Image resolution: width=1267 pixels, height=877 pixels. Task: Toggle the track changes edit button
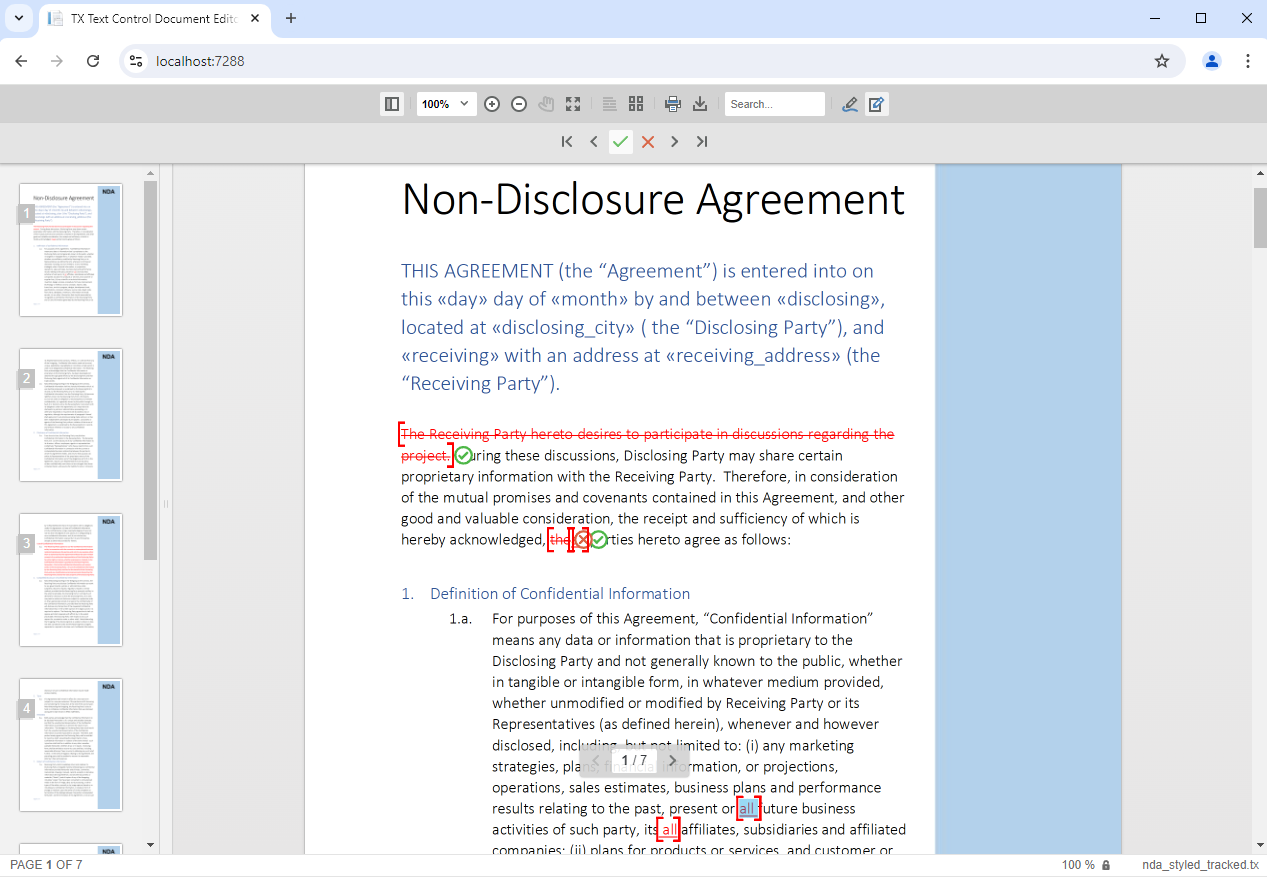tap(877, 104)
